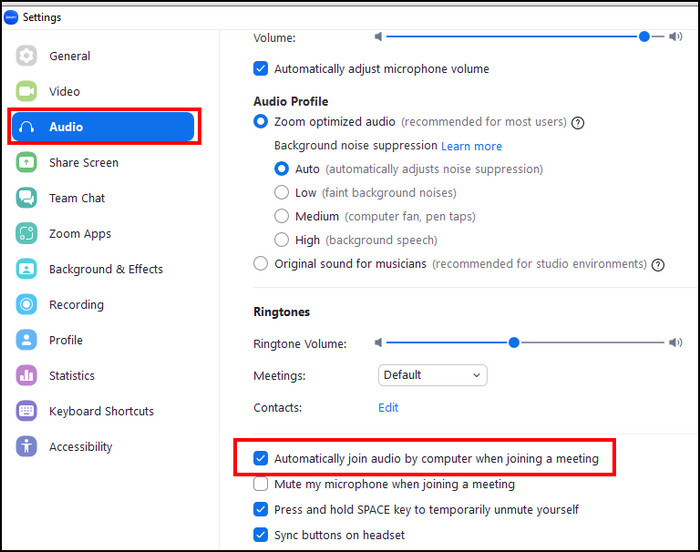Viewport: 700px width, 552px height.
Task: Select Original sound for musicians radio
Action: point(261,263)
